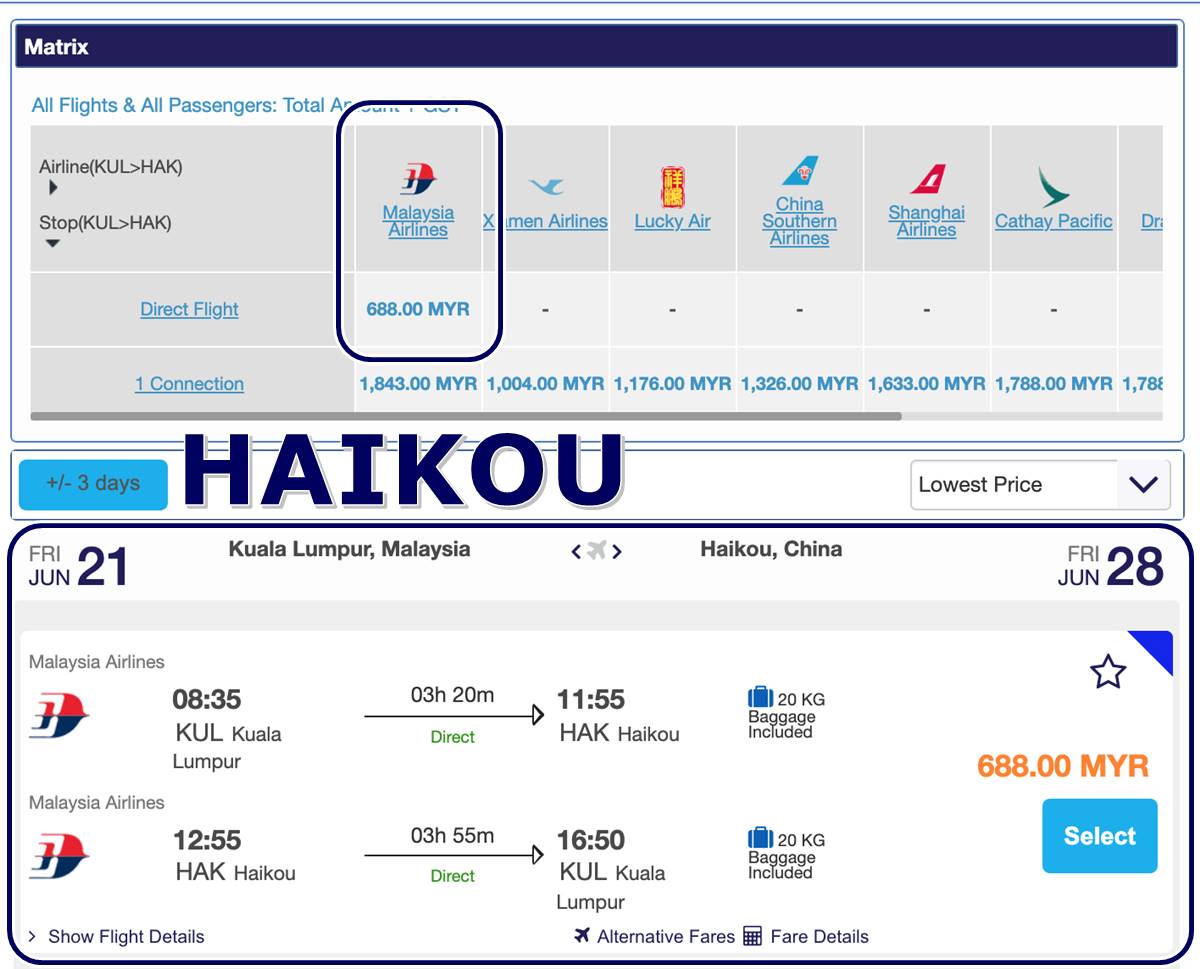The width and height of the screenshot is (1200, 969).
Task: Click the 08:35 departure time
Action: [x=207, y=699]
